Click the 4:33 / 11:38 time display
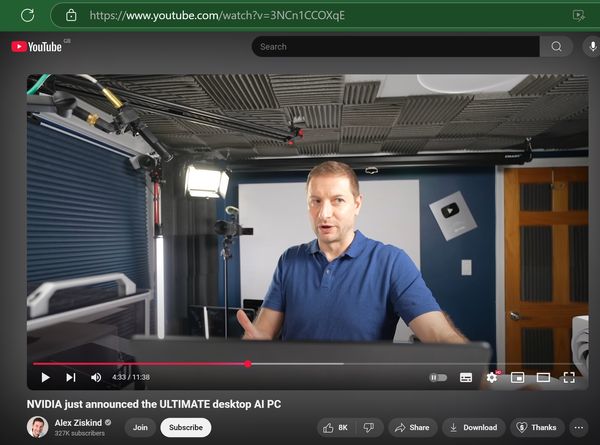600x445 pixels. tap(131, 377)
